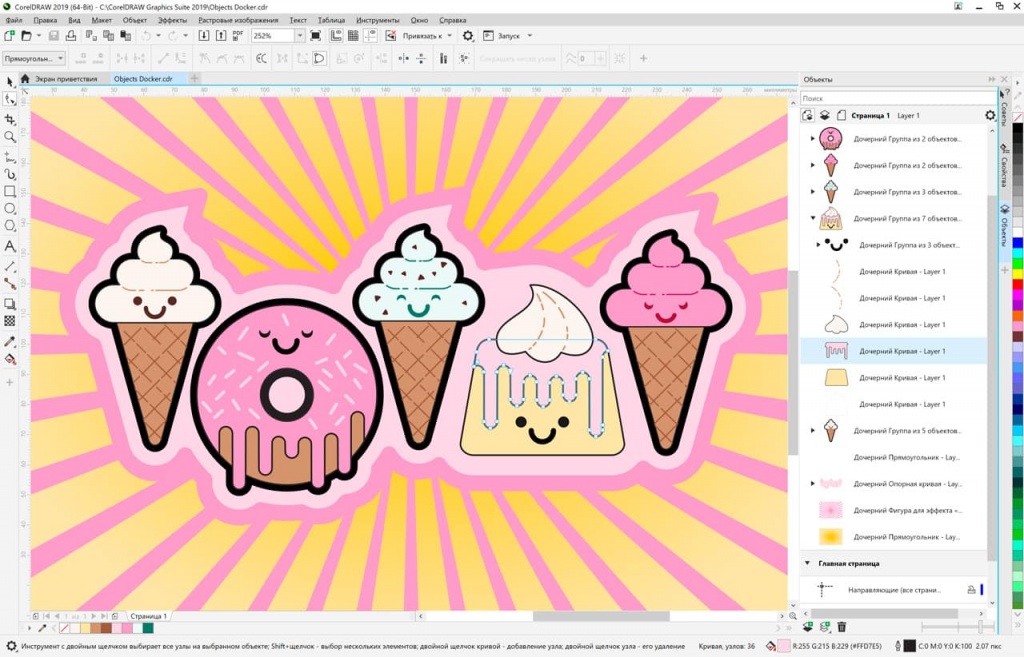This screenshot has height=657, width=1024.
Task: Select Дочерний Фигура для эффекта row
Action: 893,510
